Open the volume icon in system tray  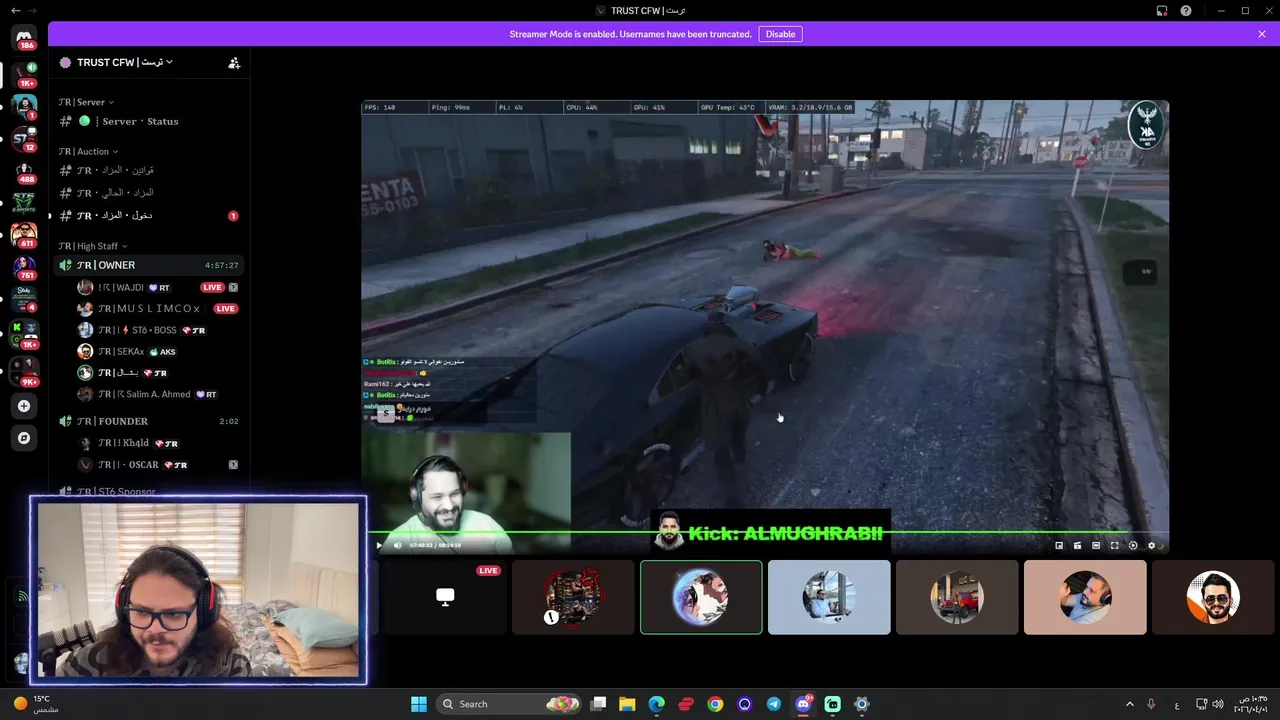click(x=1218, y=704)
